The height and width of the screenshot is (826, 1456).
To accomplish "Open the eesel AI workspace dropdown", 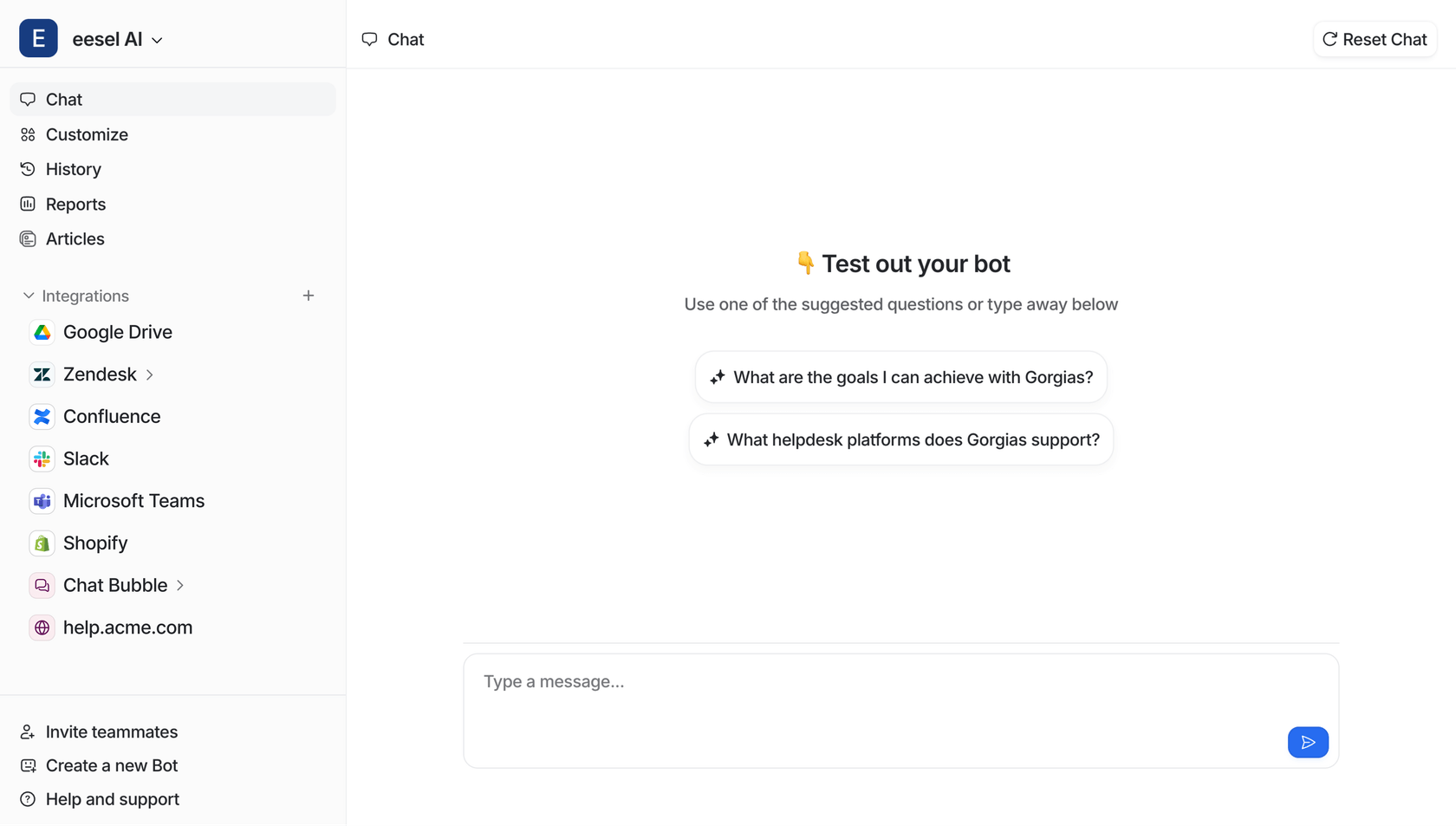I will [x=157, y=40].
